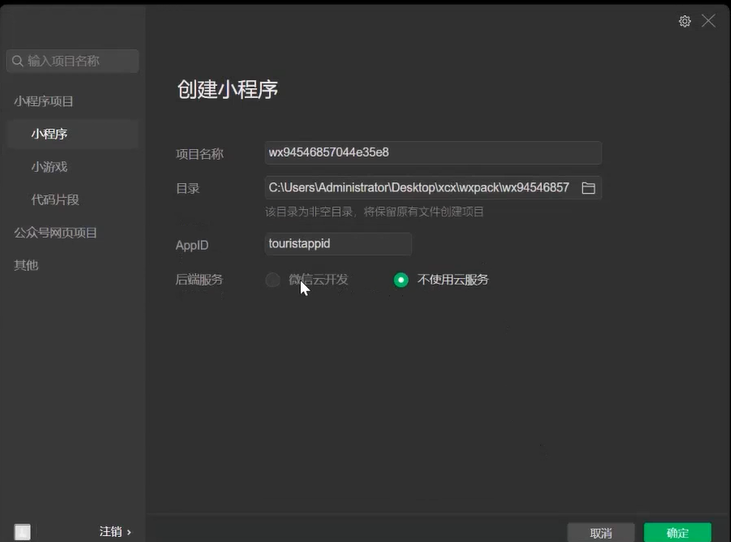The image size is (731, 542).
Task: Click the 创建小程序 heading text
Action: pyautogui.click(x=228, y=89)
